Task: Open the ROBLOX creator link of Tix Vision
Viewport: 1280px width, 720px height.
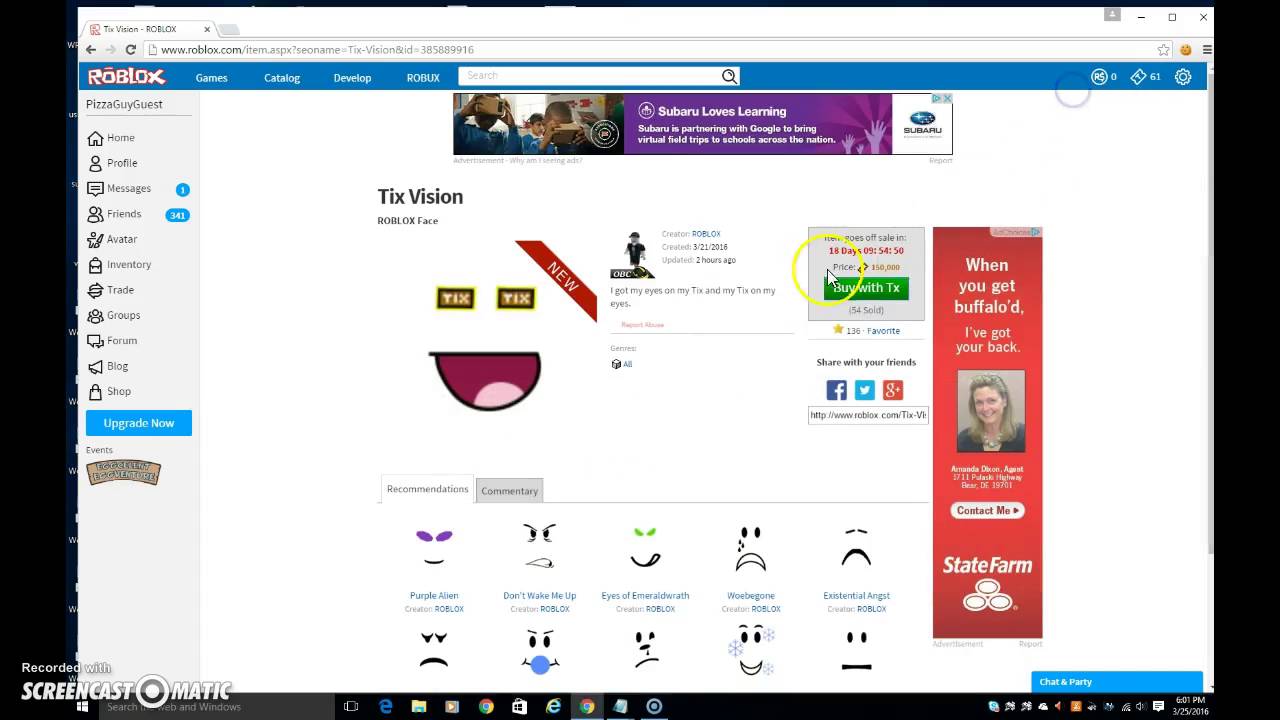Action: pyautogui.click(x=706, y=234)
